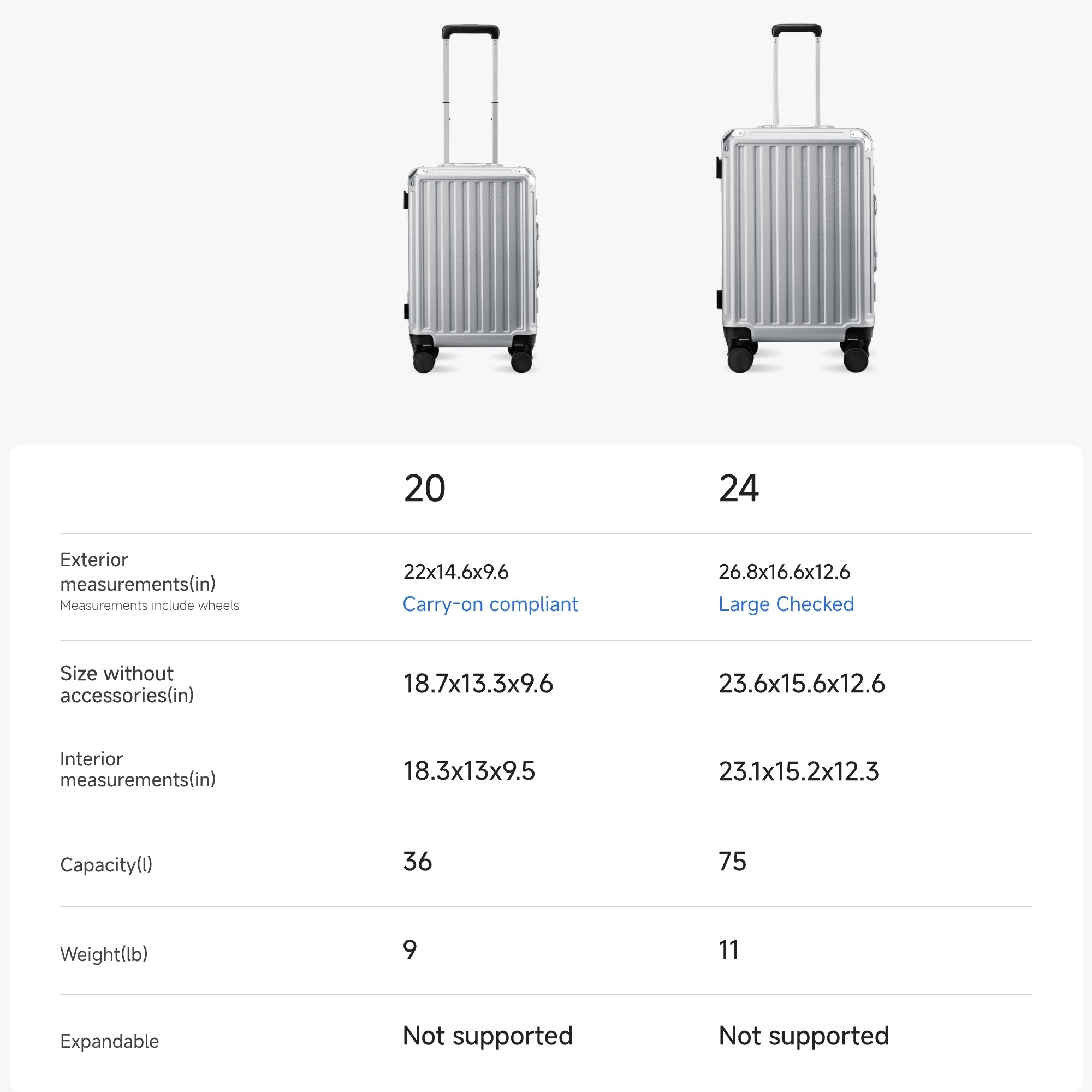Select the 75 liter capacity value
The height and width of the screenshot is (1092, 1092).
(732, 862)
